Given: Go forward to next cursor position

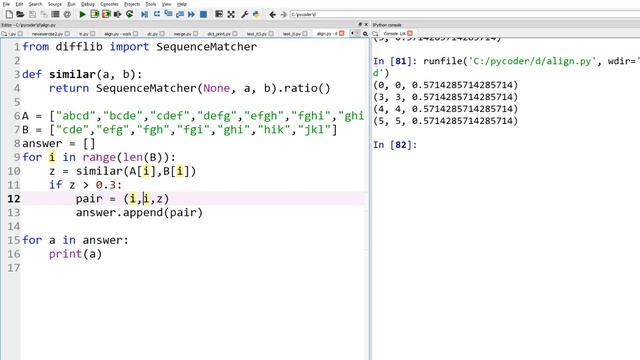Looking at the screenshot, I should point(284,15).
